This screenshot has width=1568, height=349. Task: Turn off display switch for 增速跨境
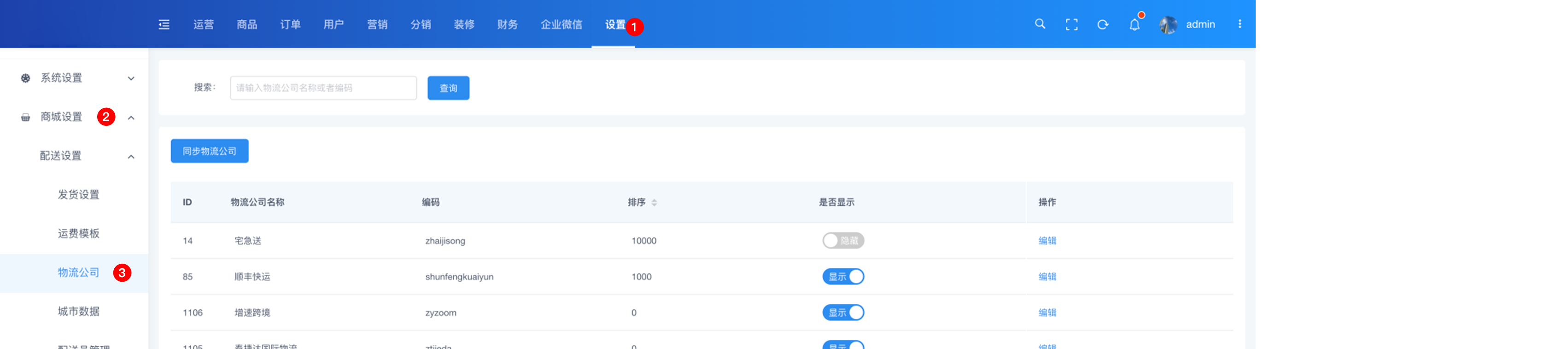tap(843, 313)
